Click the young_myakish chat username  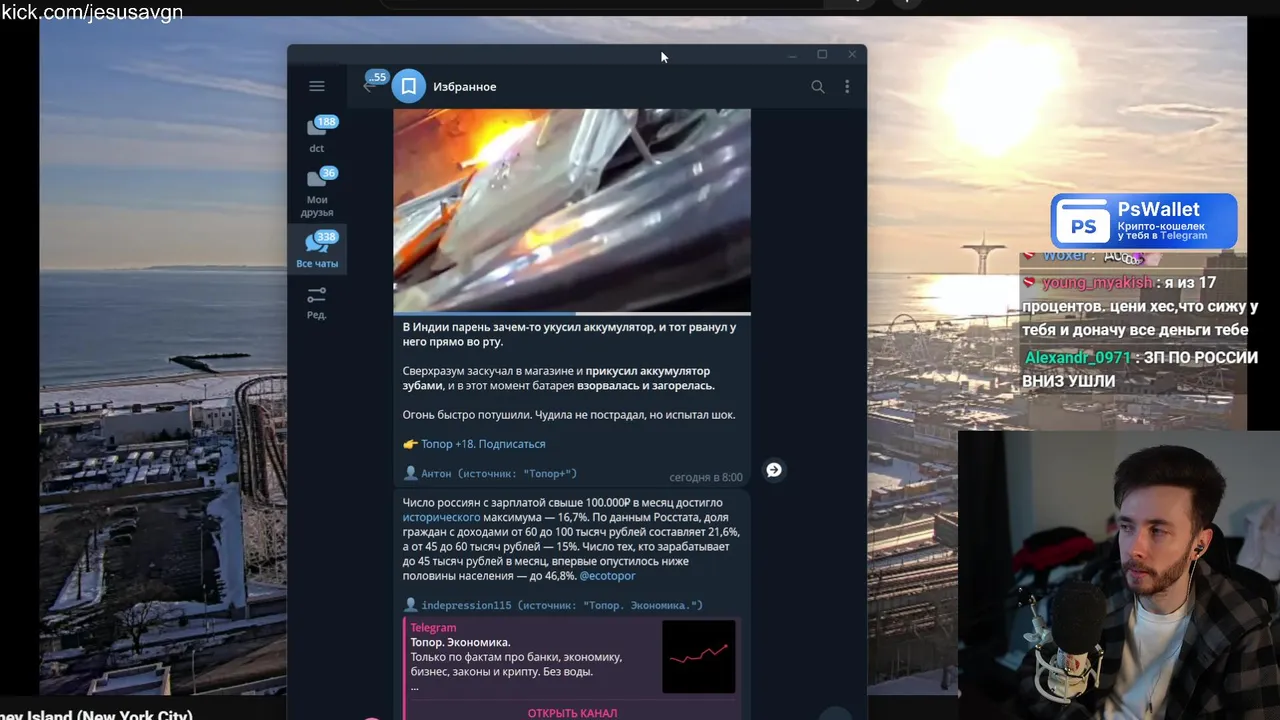(x=1097, y=283)
